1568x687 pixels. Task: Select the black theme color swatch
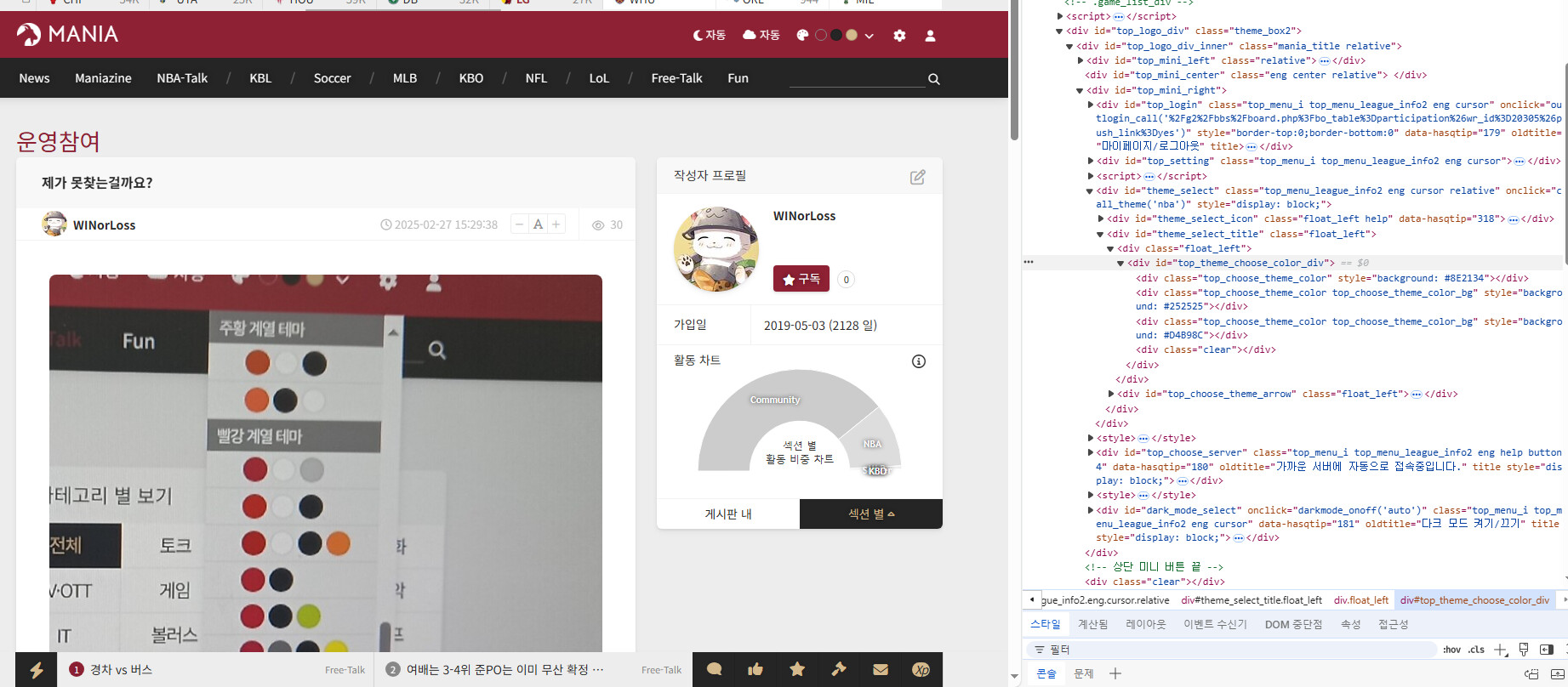point(836,35)
